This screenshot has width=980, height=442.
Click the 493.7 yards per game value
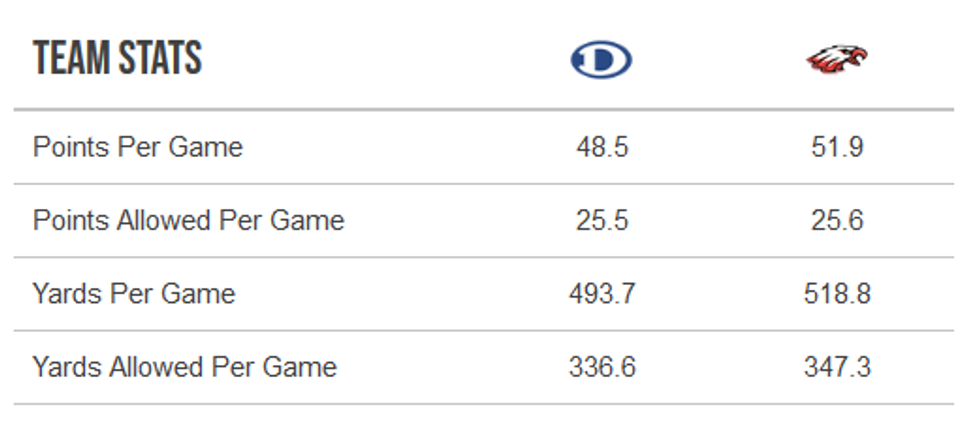coord(602,294)
